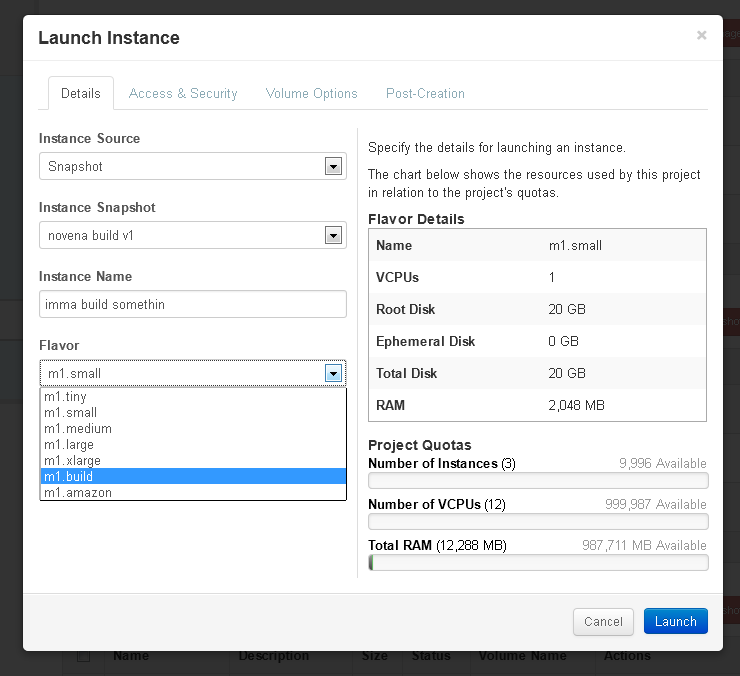Click the 2,048 MB RAM value
The height and width of the screenshot is (676, 740).
(x=576, y=405)
